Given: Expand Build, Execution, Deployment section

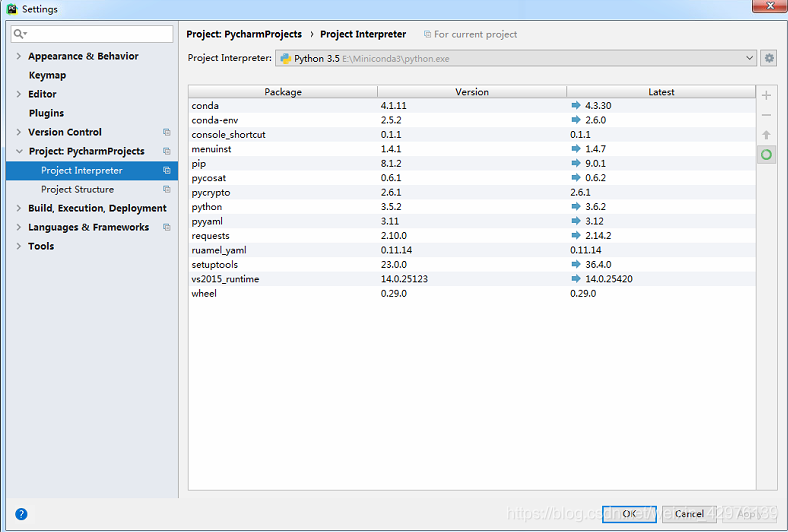Looking at the screenshot, I should [19, 208].
